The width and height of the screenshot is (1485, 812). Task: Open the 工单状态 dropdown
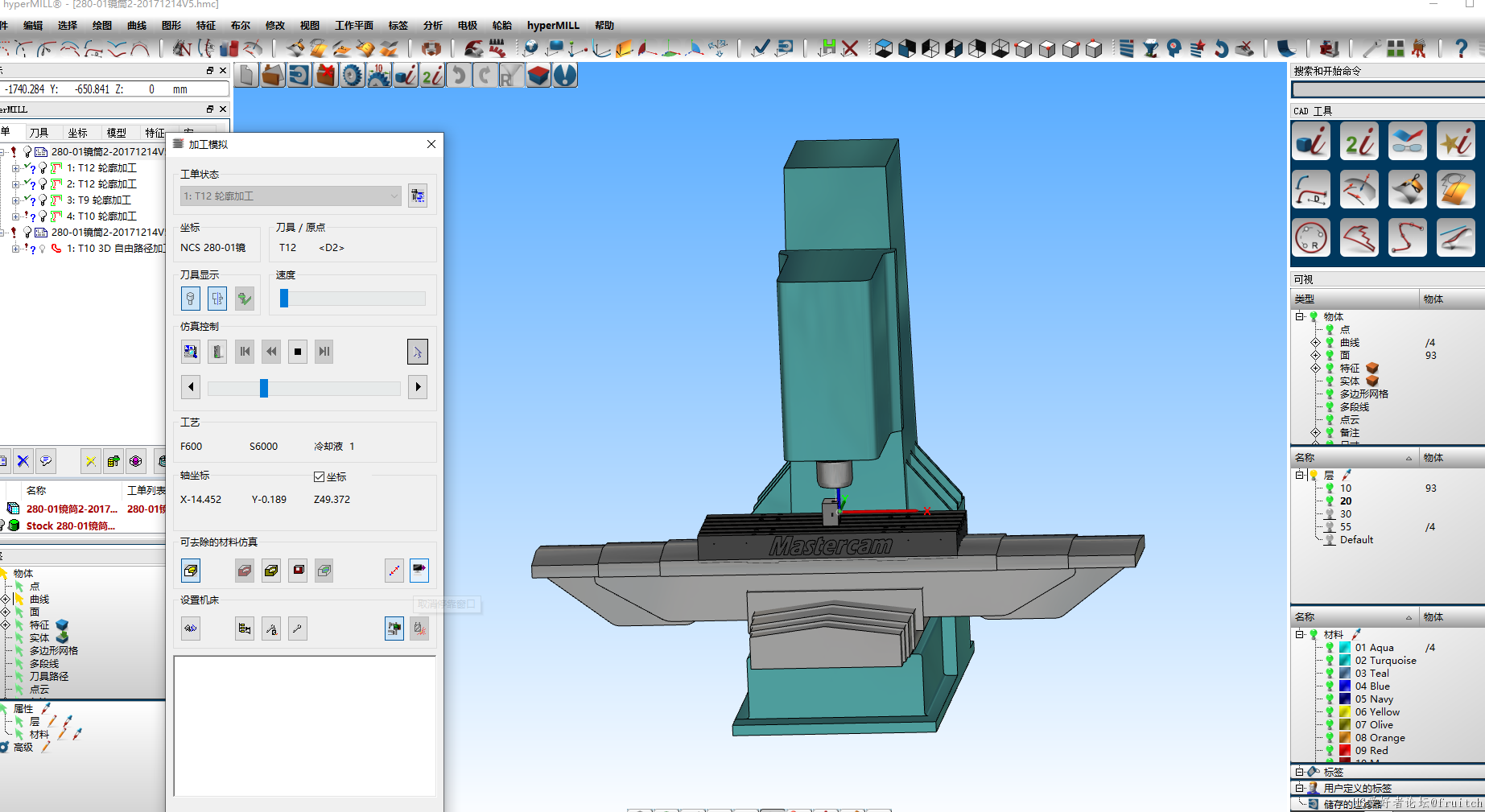291,196
